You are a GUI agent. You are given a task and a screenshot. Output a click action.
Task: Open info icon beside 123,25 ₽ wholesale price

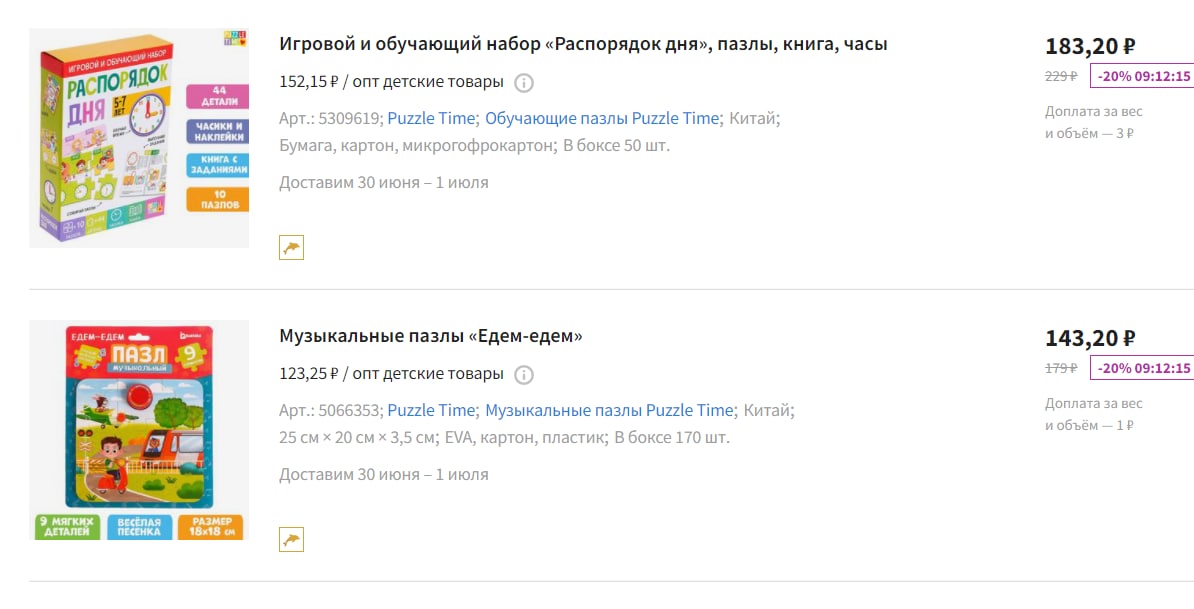point(524,375)
